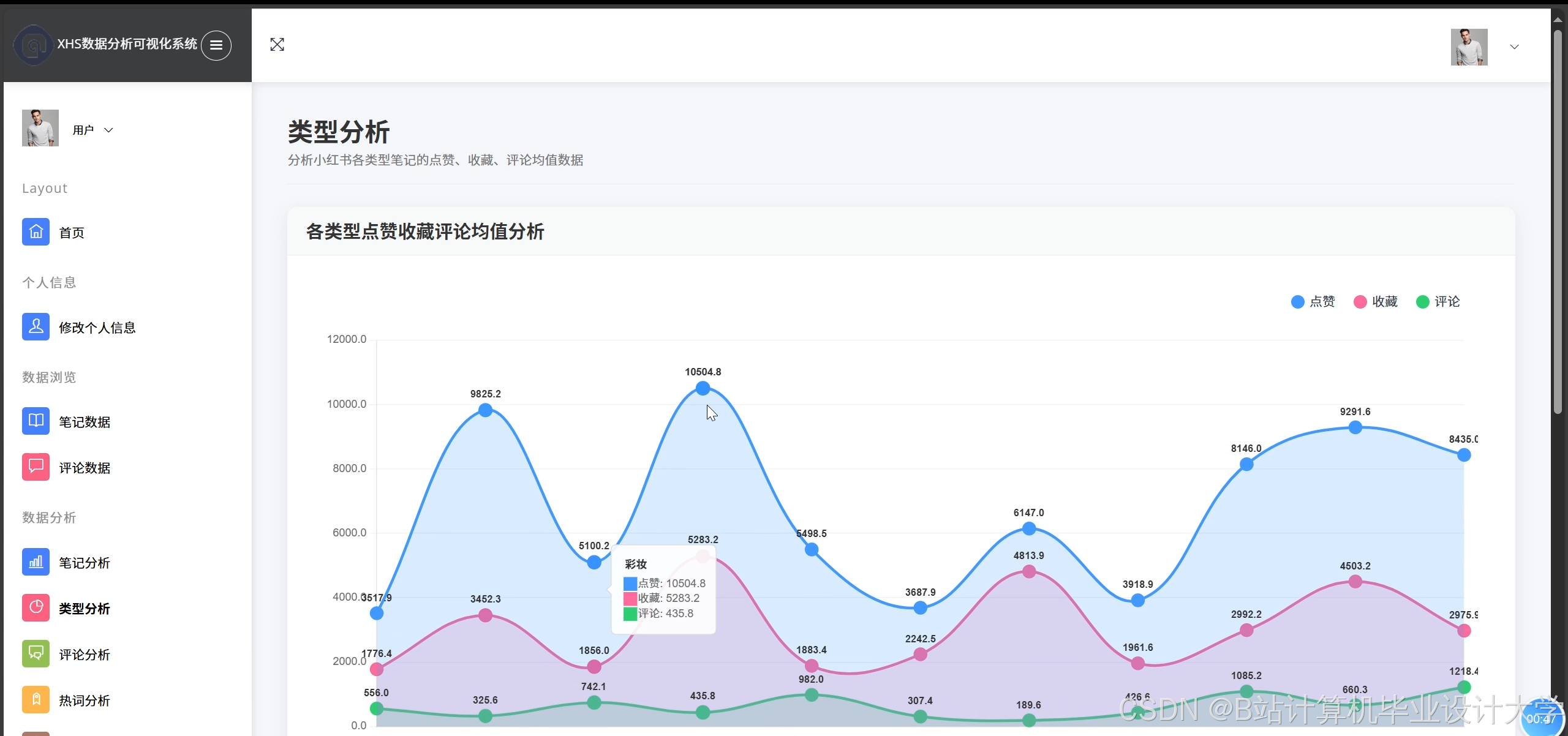Image resolution: width=1568 pixels, height=736 pixels.
Task: Click the 首页 home icon
Action: pos(36,231)
